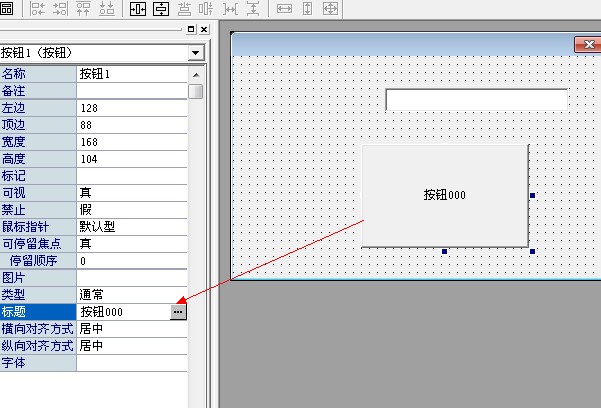Viewport: 601px width, 408px height.
Task: Choose the align bottom edges icon
Action: click(x=107, y=8)
